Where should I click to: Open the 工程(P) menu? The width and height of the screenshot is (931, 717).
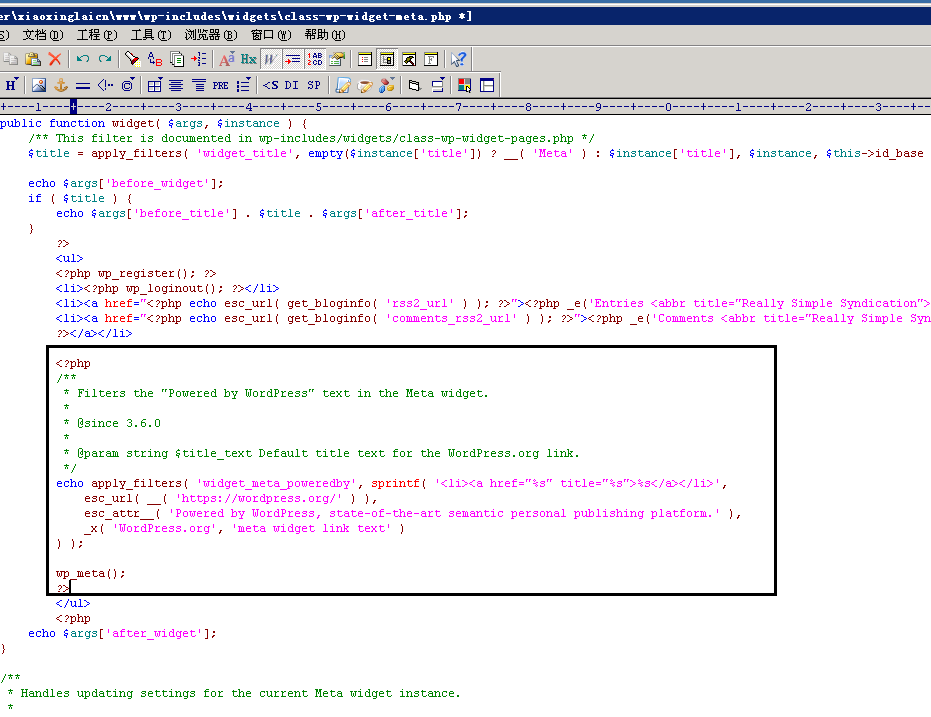pyautogui.click(x=97, y=35)
